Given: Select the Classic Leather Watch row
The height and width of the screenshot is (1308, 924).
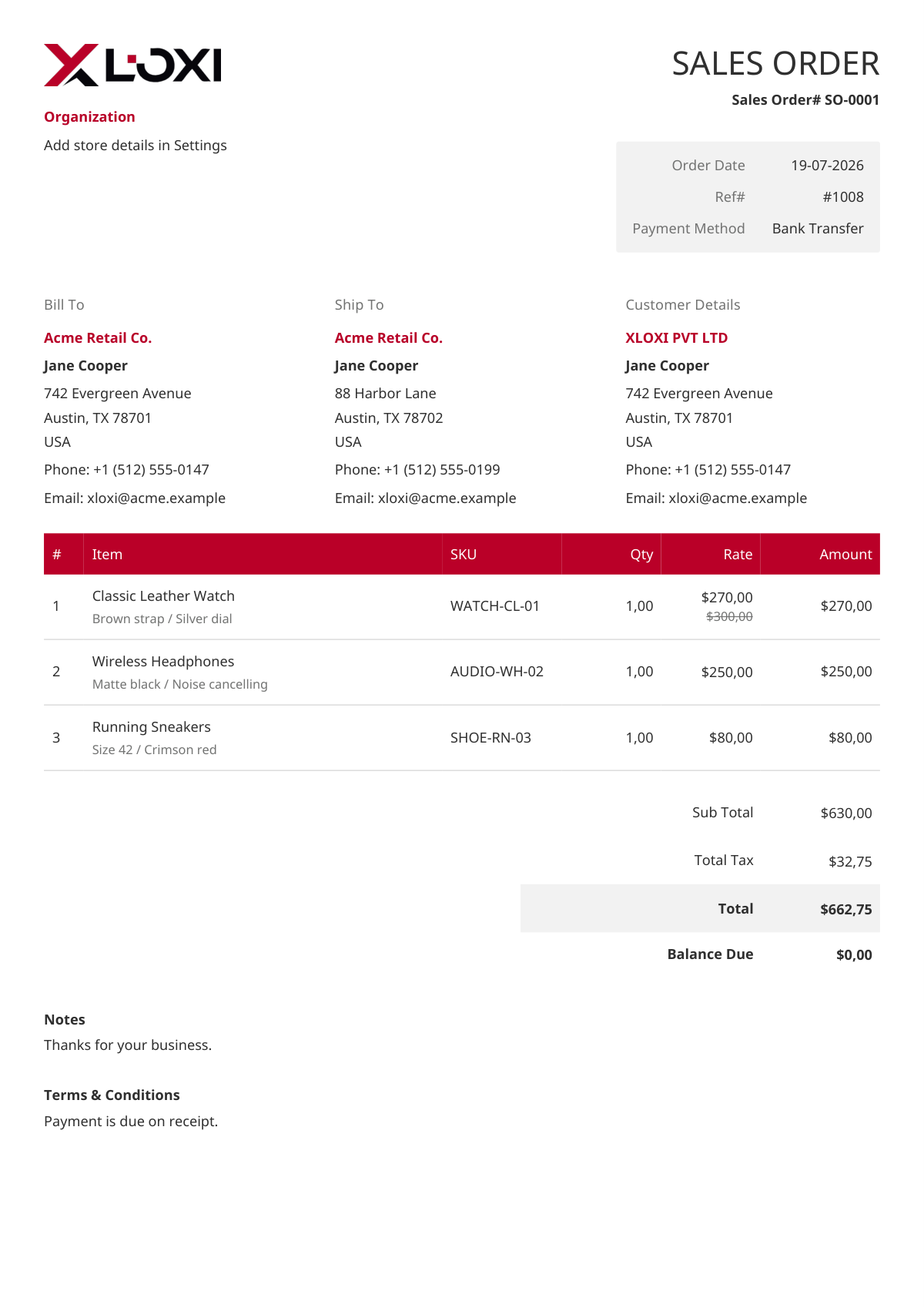Looking at the screenshot, I should (x=462, y=607).
